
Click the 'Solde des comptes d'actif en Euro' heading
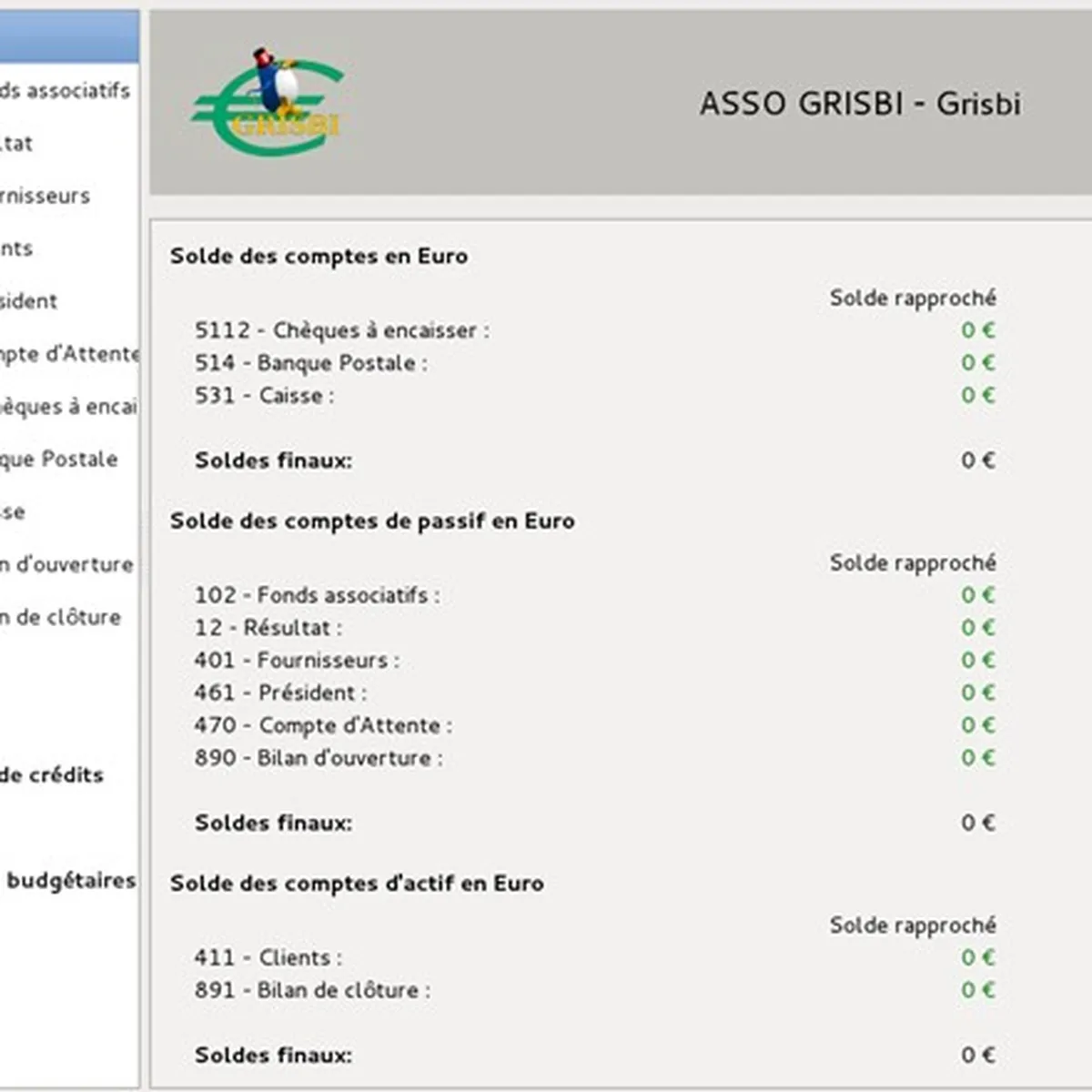(357, 884)
